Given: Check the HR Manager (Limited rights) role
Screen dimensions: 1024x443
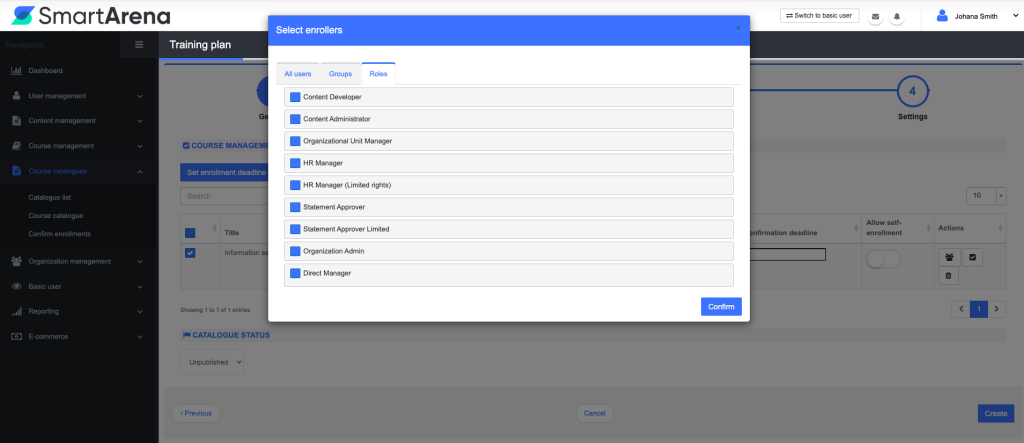Looking at the screenshot, I should [x=295, y=185].
